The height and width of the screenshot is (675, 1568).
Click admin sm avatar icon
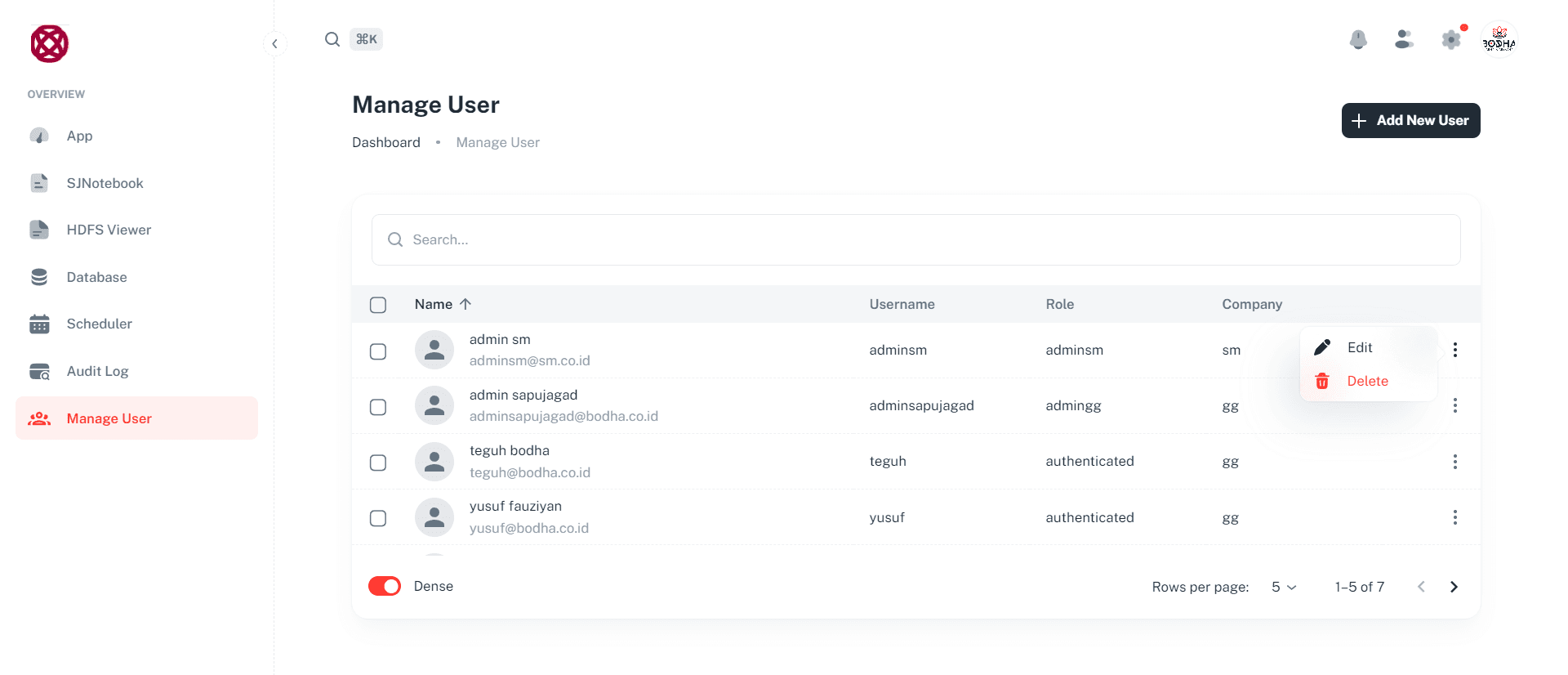434,350
